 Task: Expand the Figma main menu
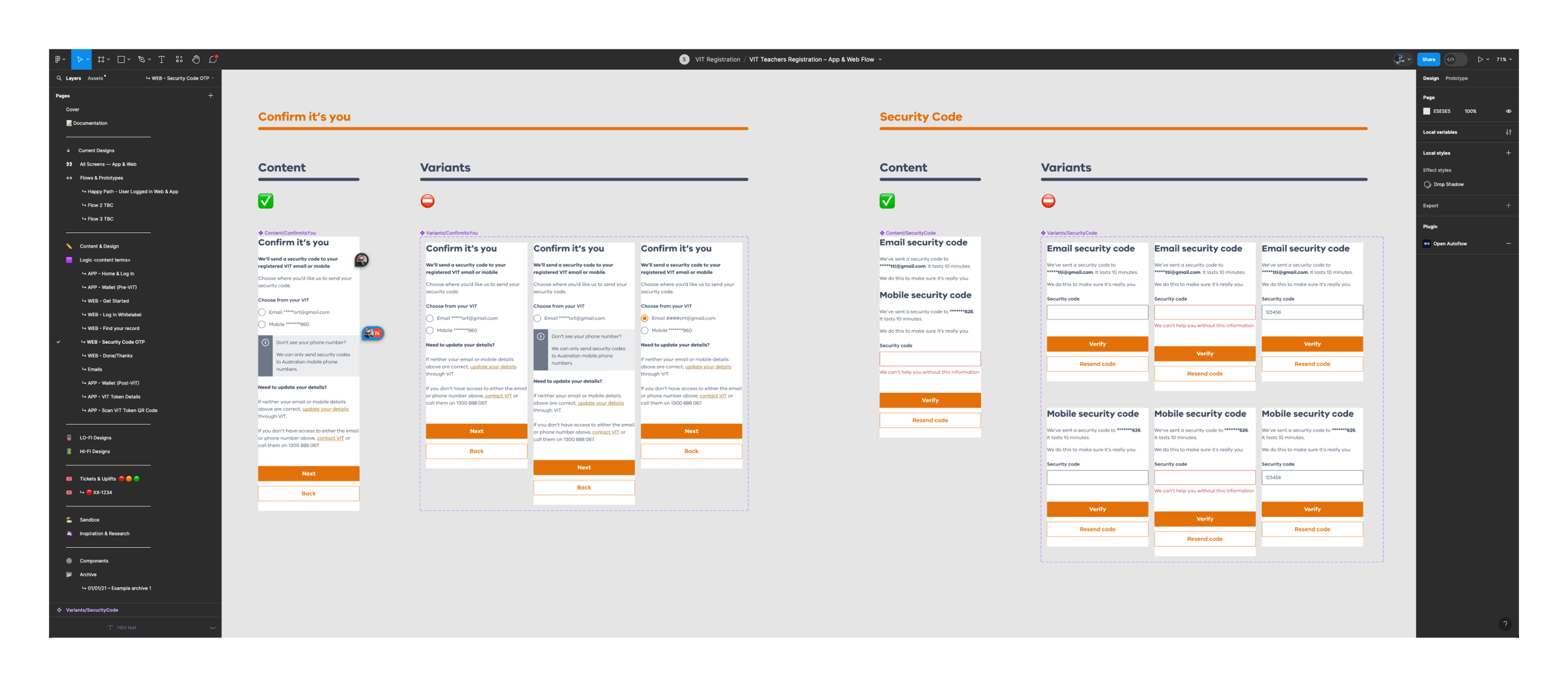59,60
